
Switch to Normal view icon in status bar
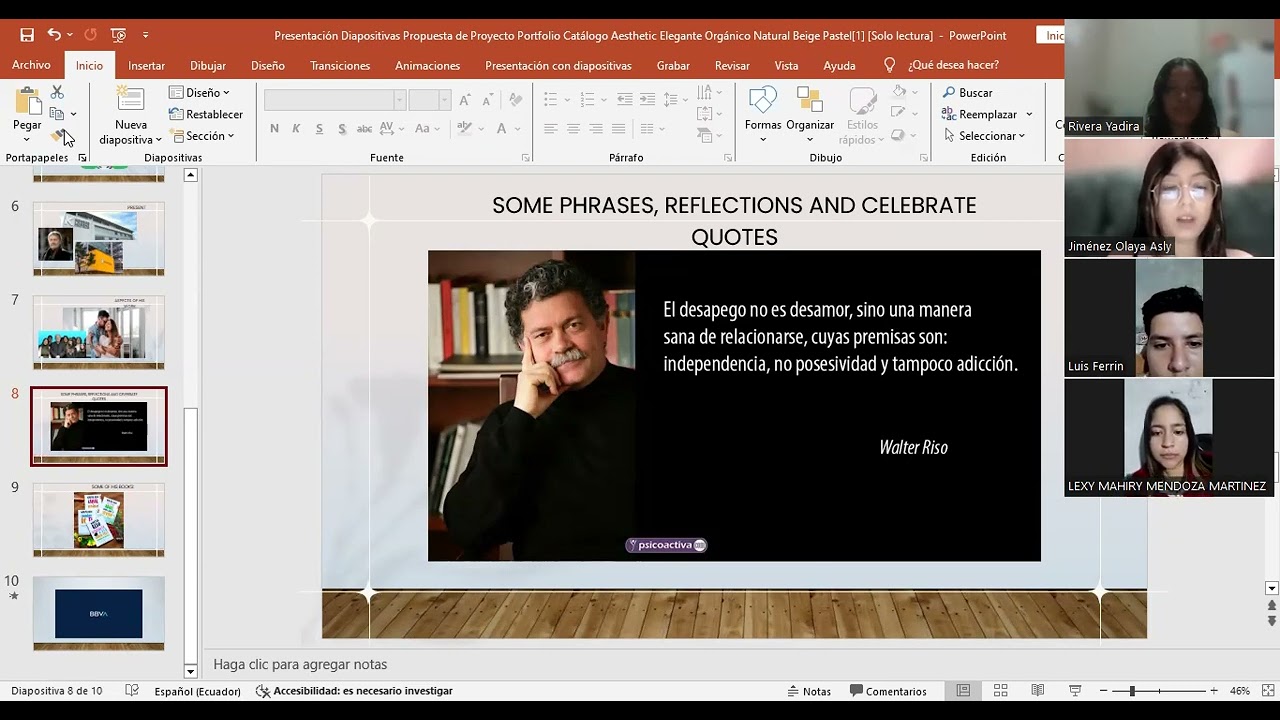click(x=963, y=691)
